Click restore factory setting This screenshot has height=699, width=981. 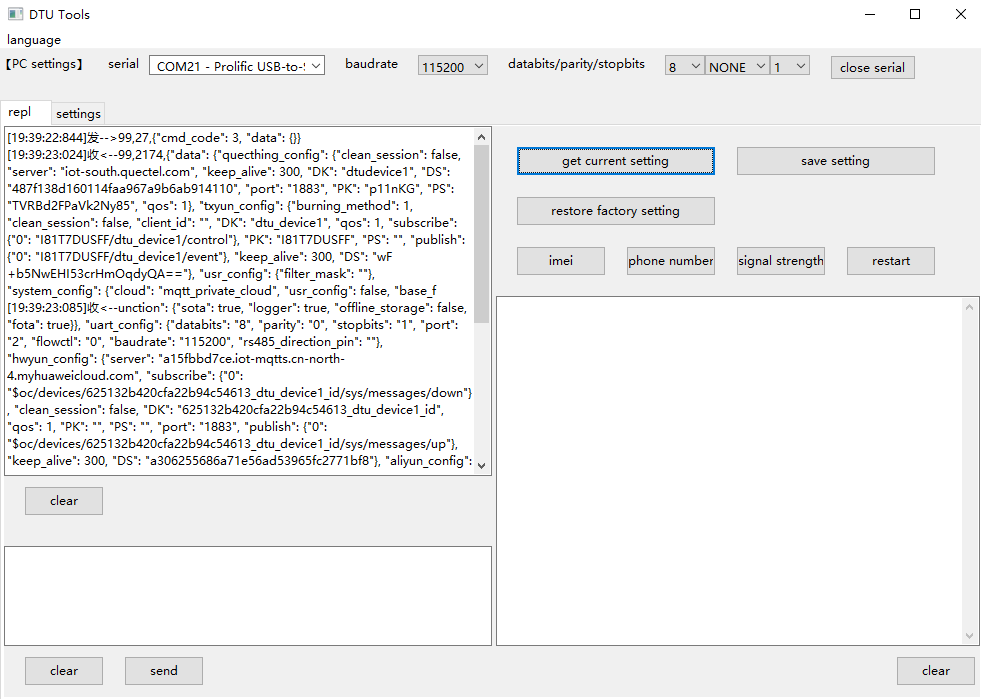[615, 211]
